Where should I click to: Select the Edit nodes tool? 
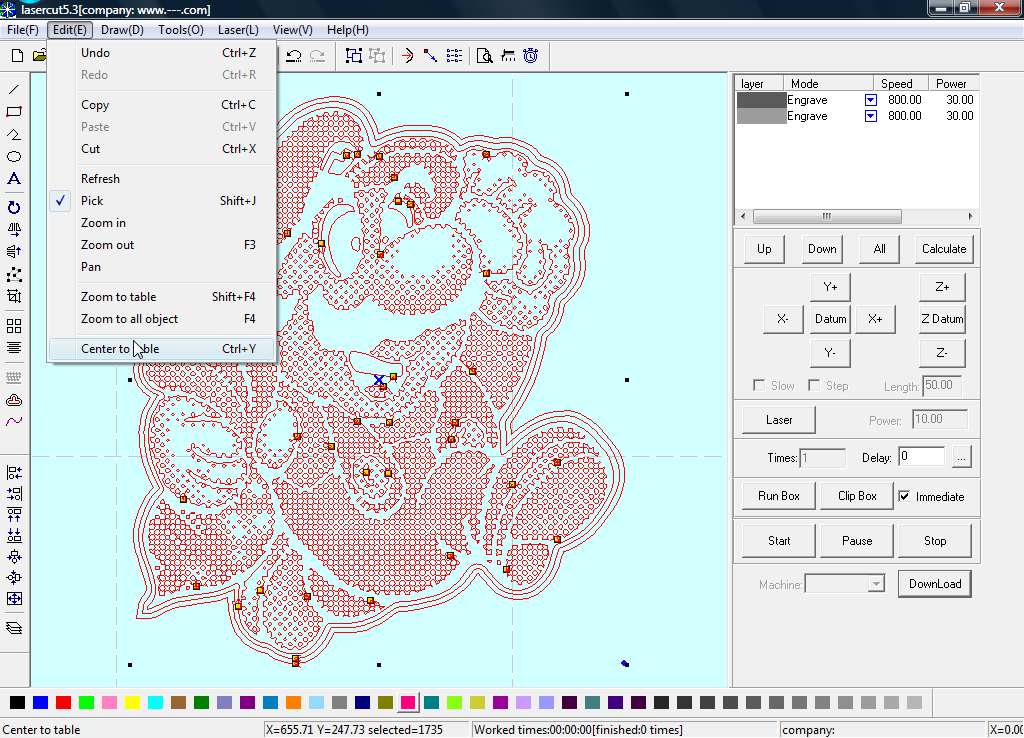point(14,274)
